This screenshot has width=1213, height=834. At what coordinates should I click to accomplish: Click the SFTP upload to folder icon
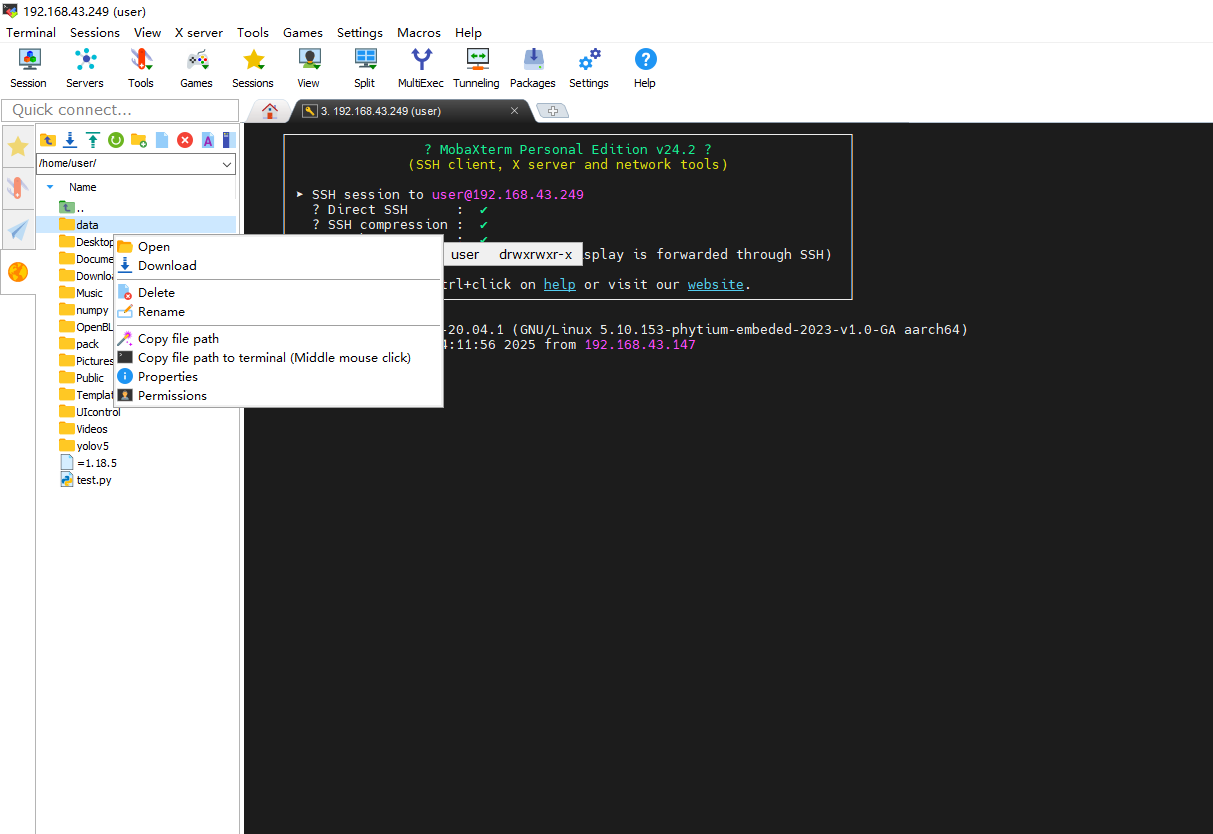coord(93,140)
